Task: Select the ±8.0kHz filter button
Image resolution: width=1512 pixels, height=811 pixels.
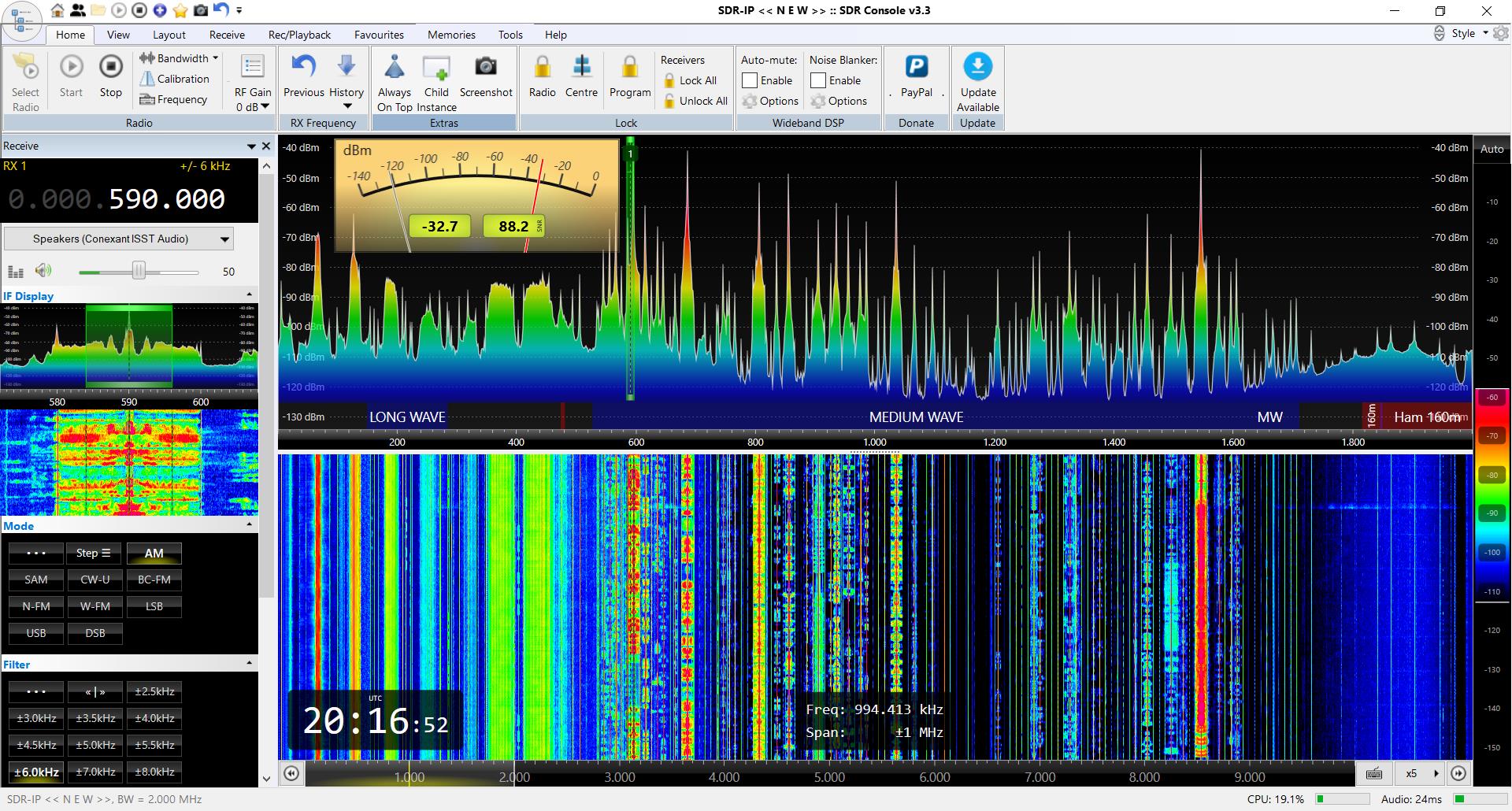Action: click(154, 772)
